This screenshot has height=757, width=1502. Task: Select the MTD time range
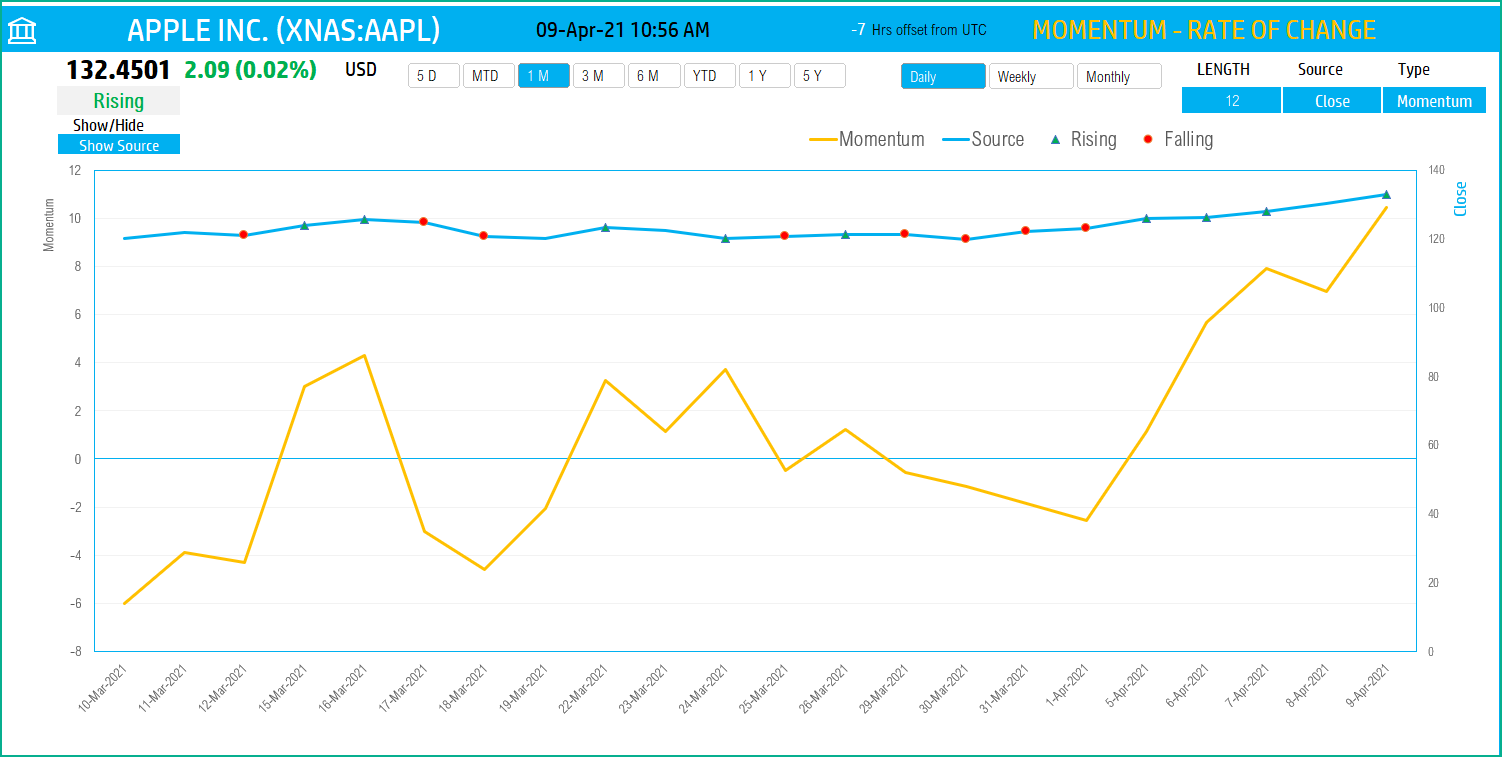(489, 76)
